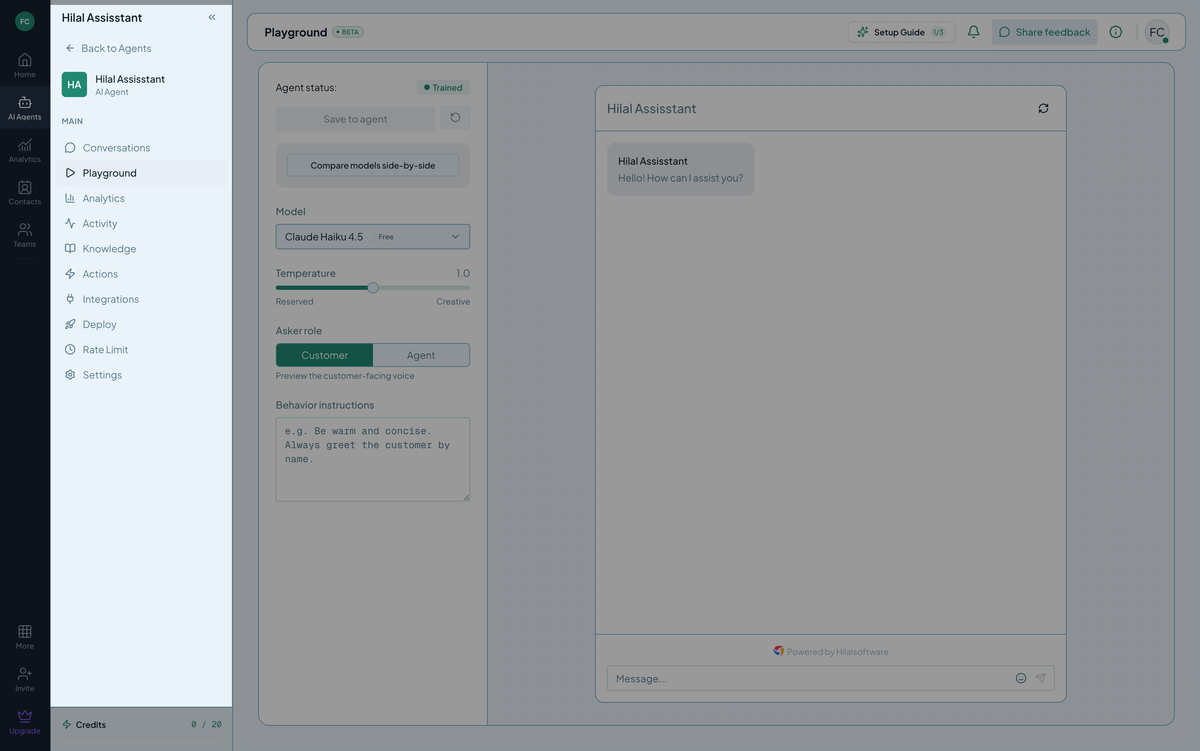Click Powered by Hilalsoftware link
1200x751 pixels.
[831, 652]
